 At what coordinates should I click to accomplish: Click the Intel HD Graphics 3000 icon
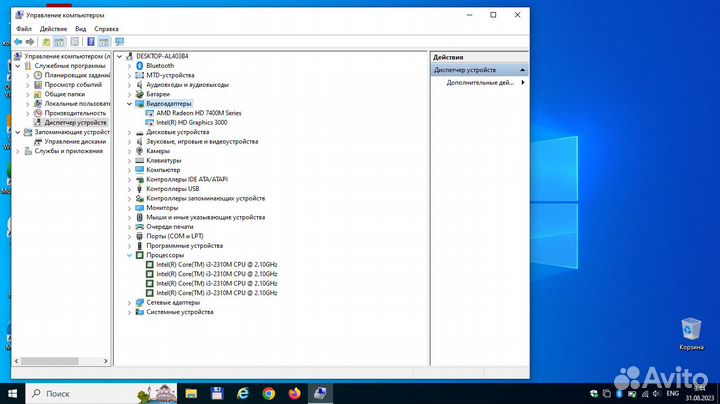(149, 123)
